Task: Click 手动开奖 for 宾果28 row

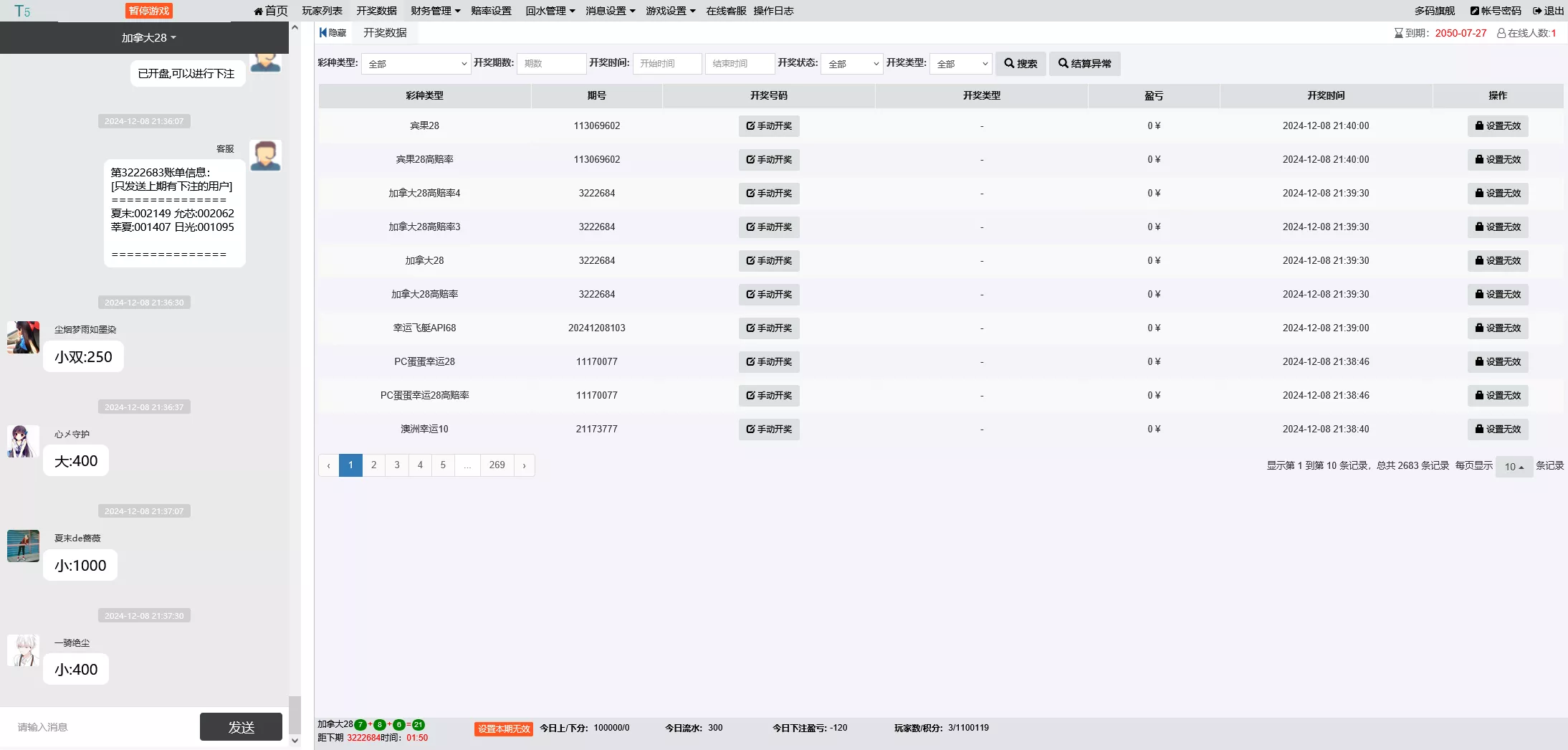Action: [x=768, y=126]
